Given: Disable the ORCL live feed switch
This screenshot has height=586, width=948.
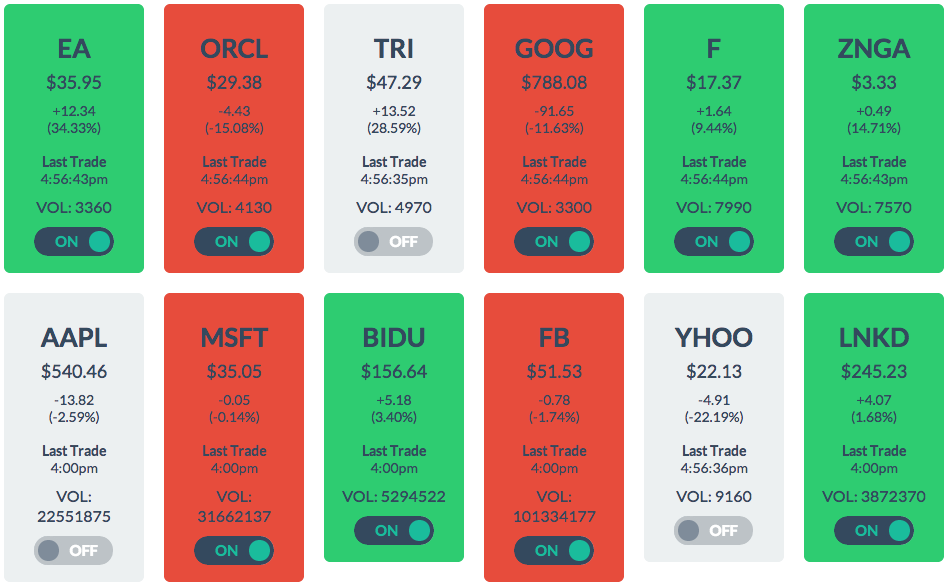Looking at the screenshot, I should coord(234,241).
